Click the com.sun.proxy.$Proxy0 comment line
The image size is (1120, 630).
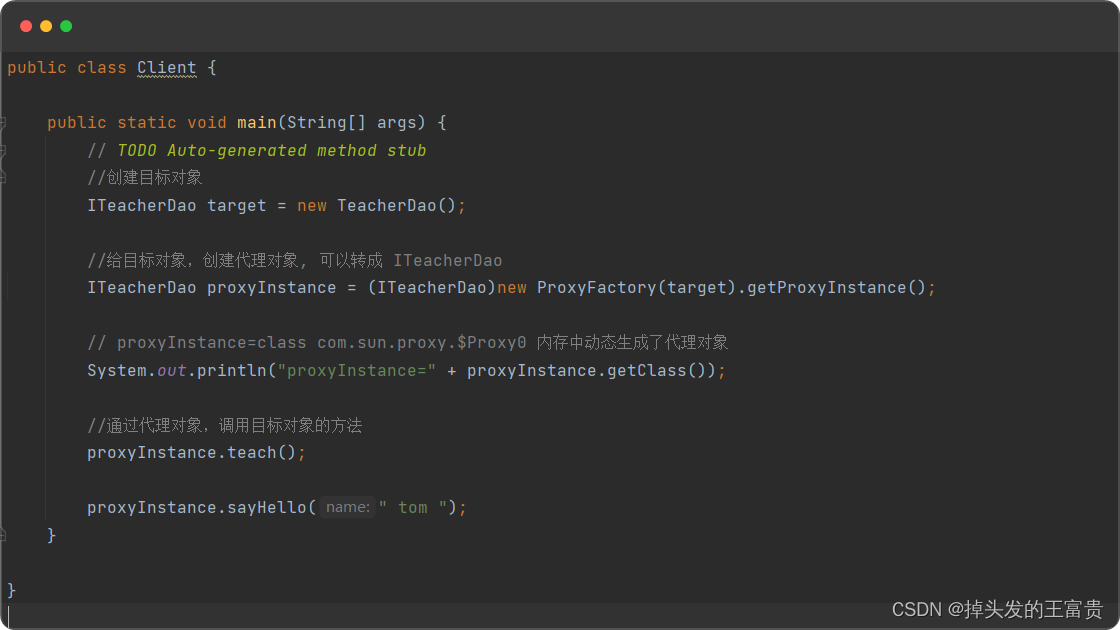pyautogui.click(x=407, y=343)
